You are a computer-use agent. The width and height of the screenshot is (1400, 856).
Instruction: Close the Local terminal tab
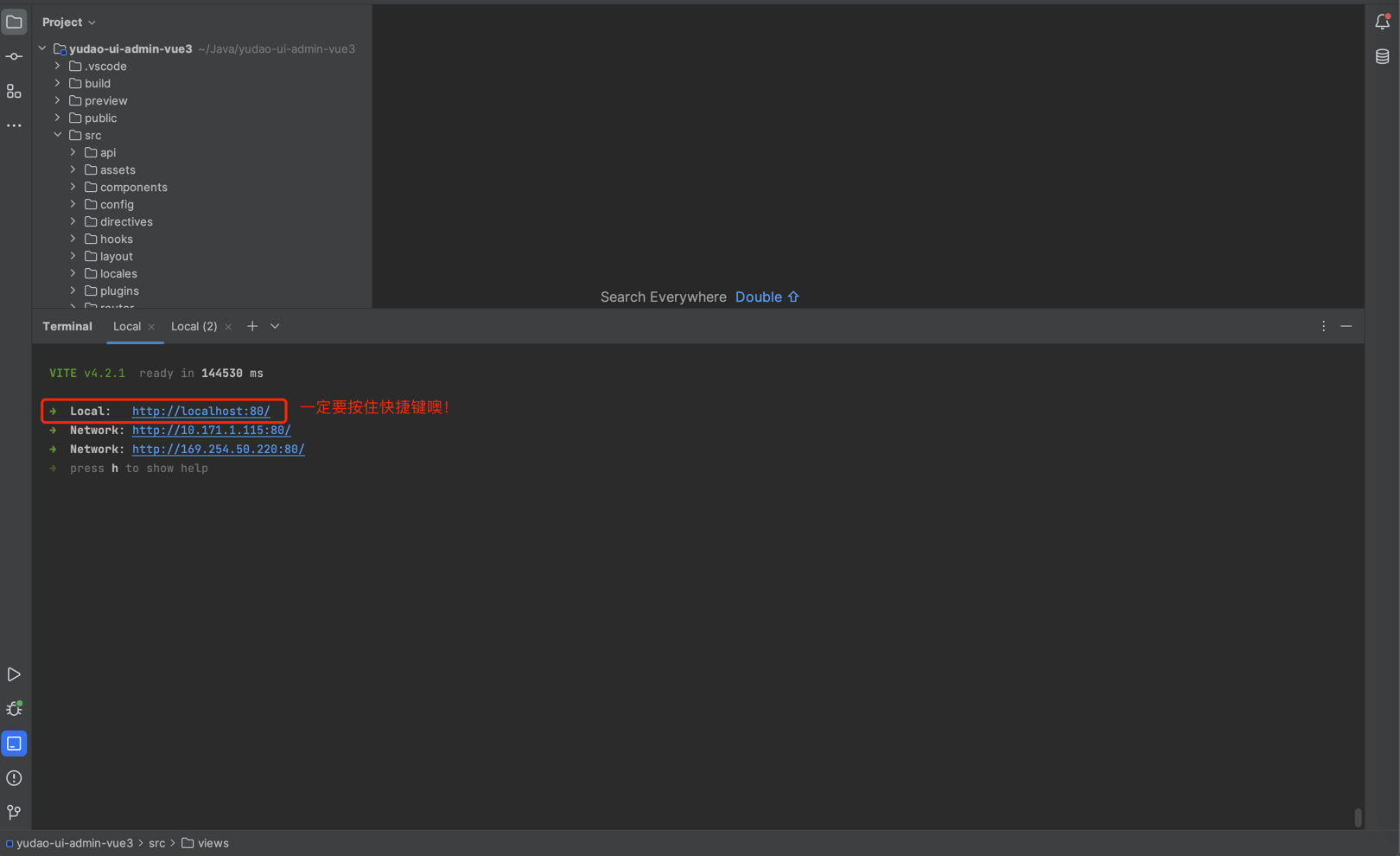(151, 327)
